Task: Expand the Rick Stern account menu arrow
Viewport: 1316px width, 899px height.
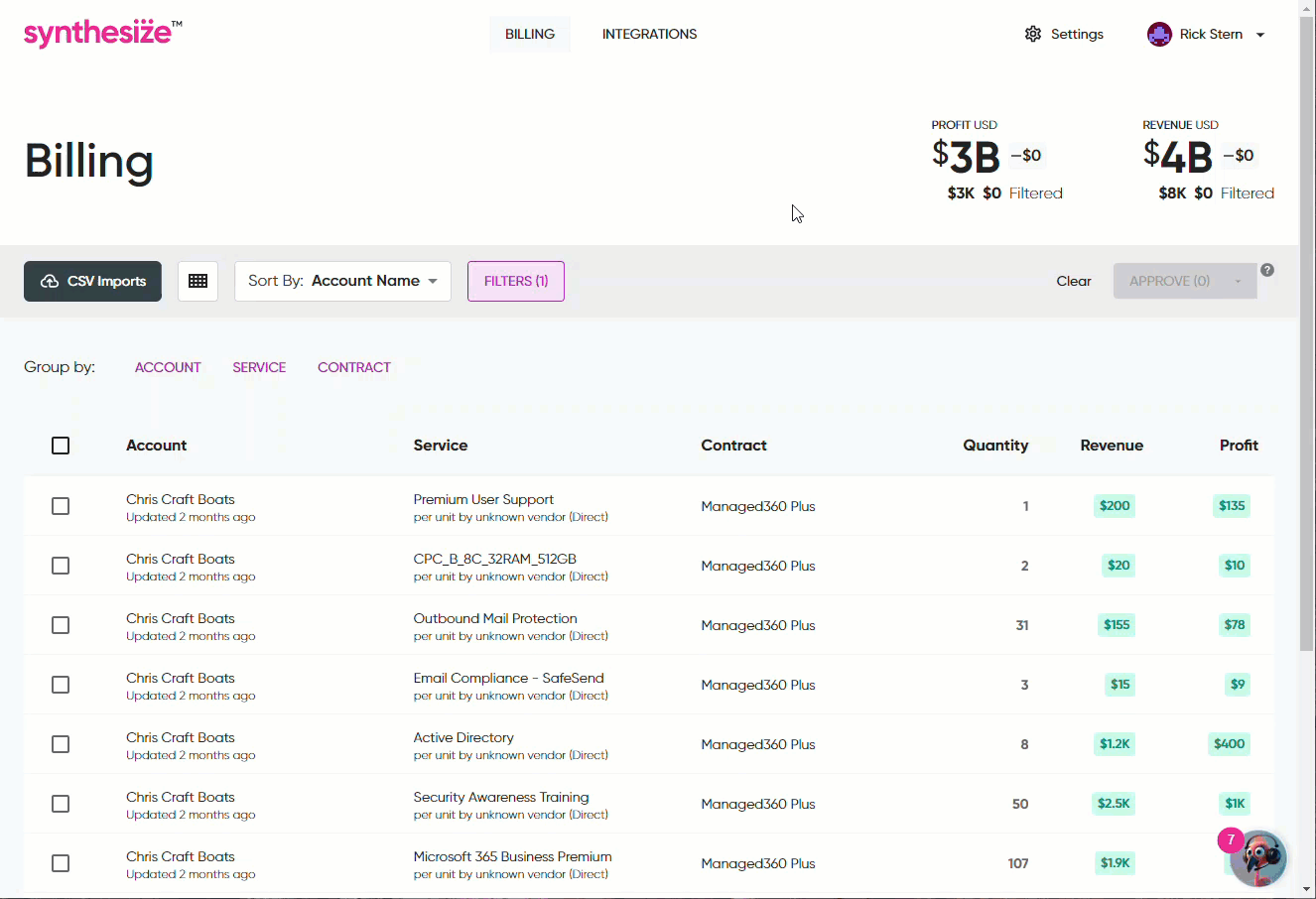Action: (x=1260, y=35)
